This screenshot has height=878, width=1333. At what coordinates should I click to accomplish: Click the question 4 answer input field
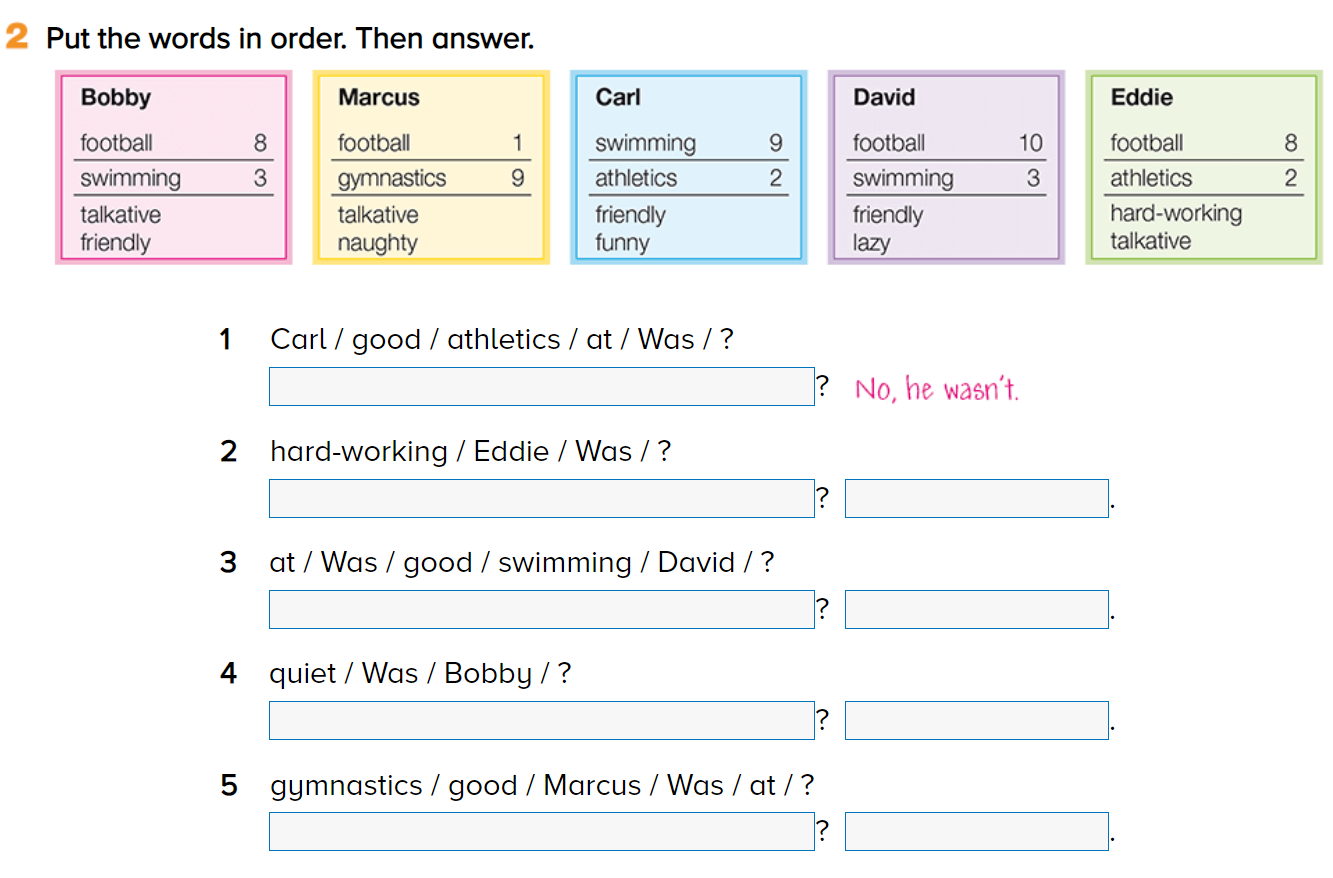[976, 720]
